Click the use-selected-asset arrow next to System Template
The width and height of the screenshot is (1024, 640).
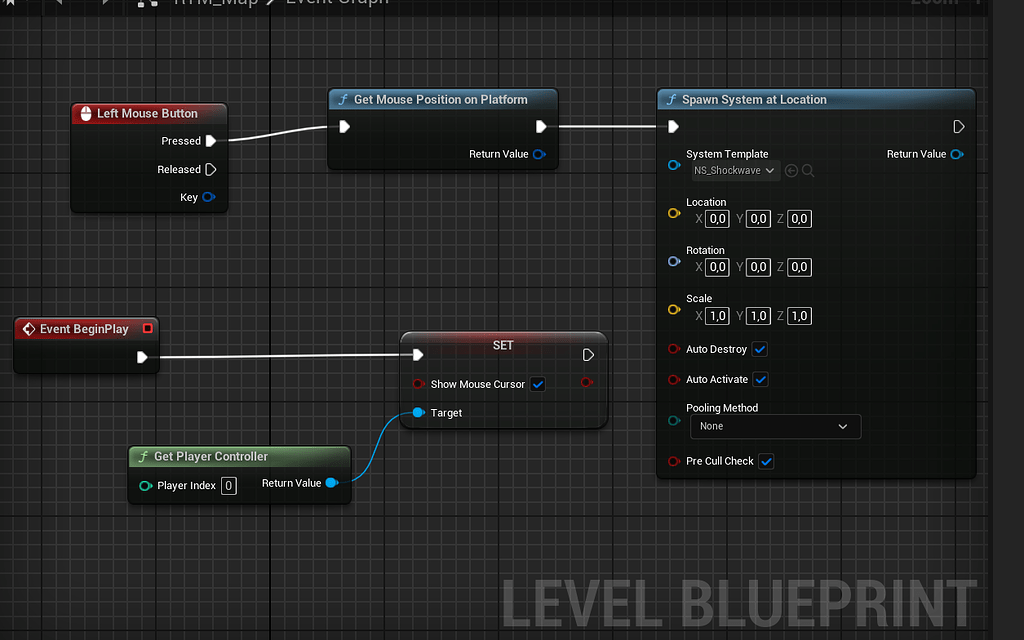pyautogui.click(x=791, y=170)
